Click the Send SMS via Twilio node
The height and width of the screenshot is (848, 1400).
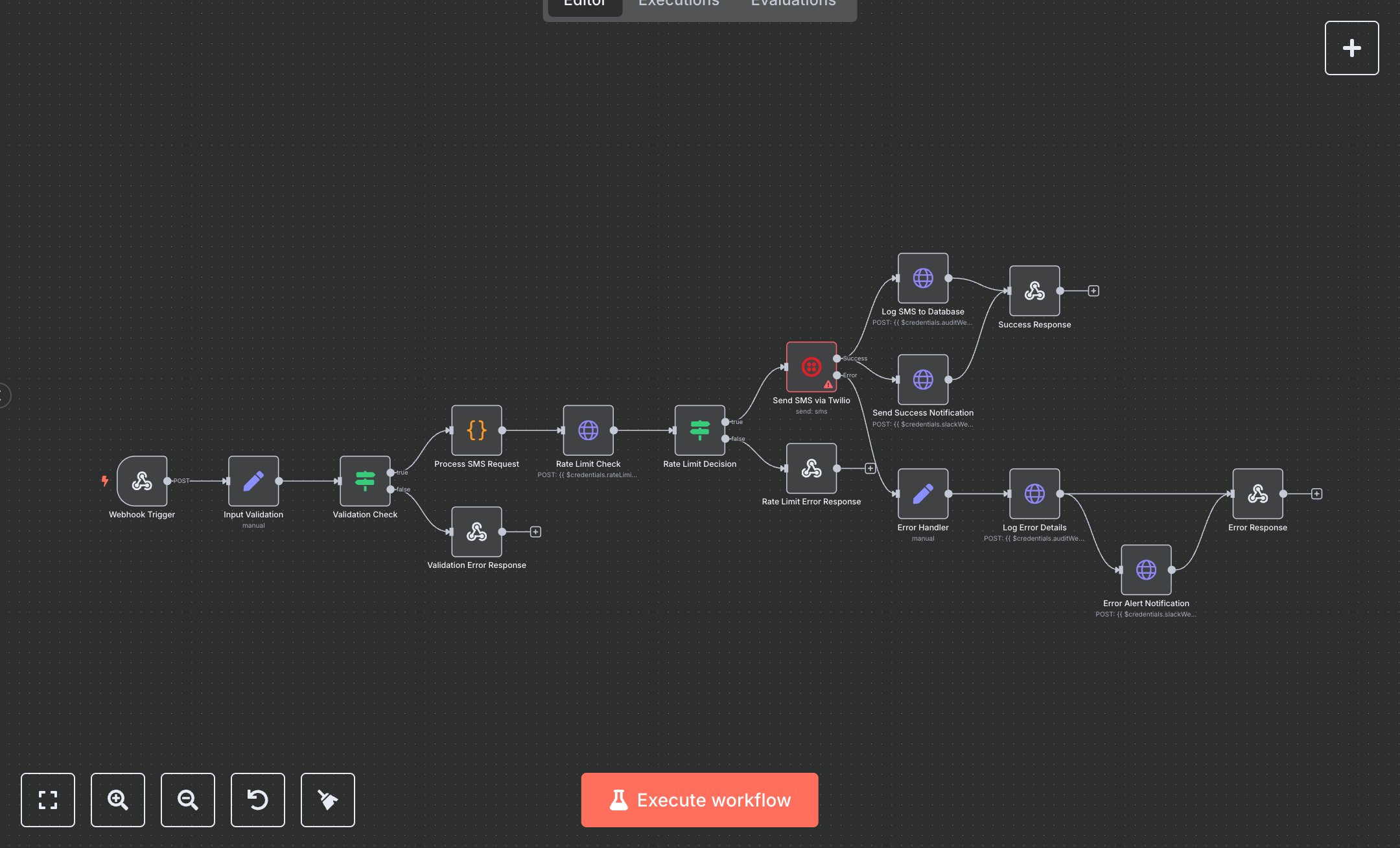point(811,367)
